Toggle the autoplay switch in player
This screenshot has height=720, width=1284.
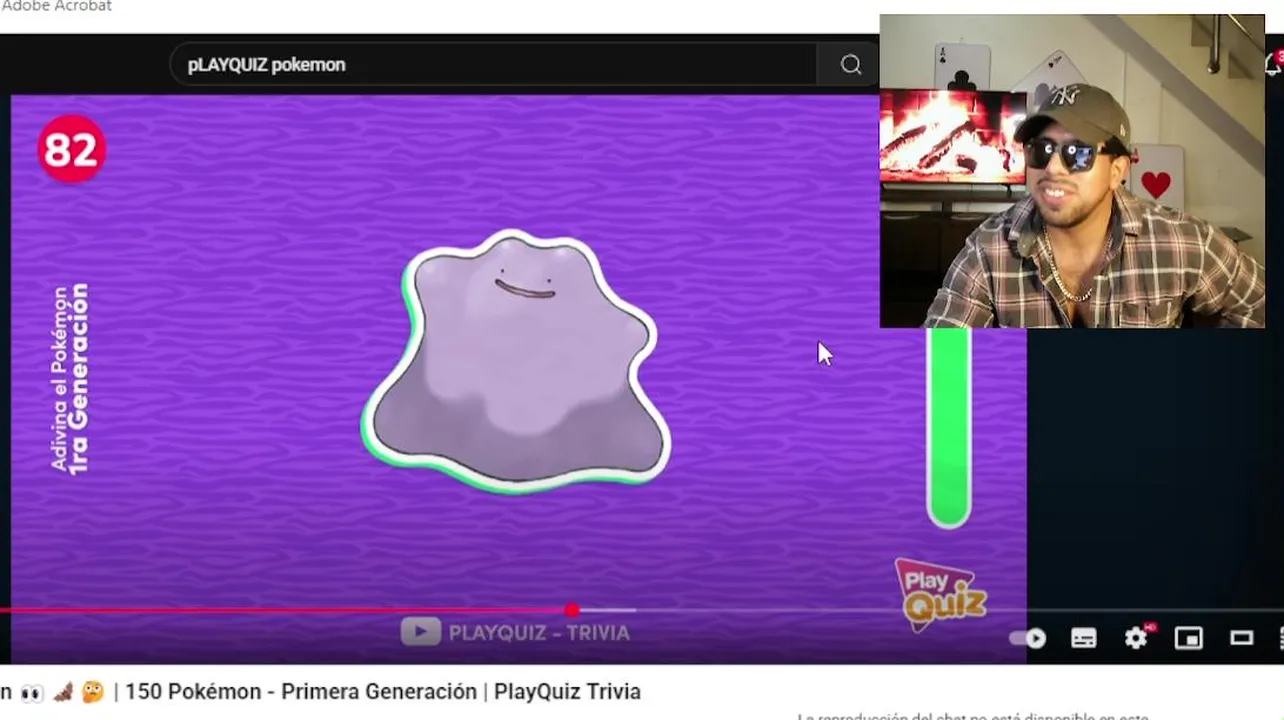coord(1029,638)
